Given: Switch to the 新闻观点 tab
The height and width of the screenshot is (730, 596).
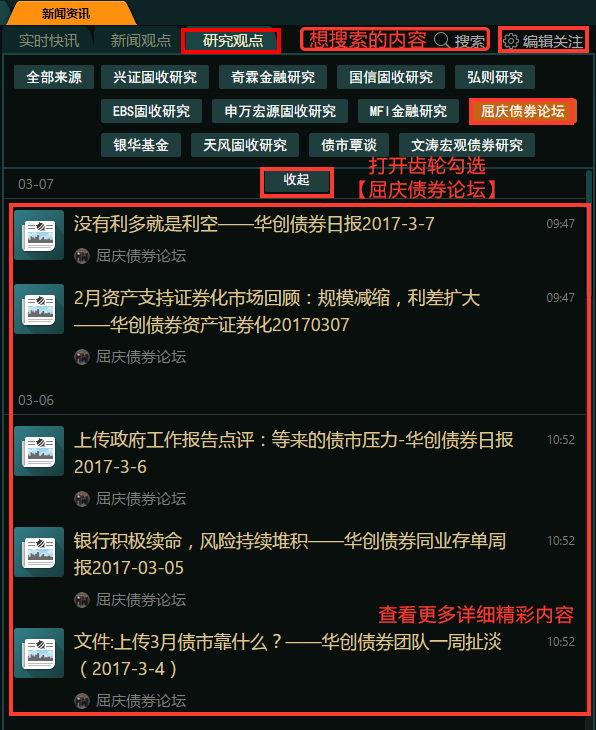Looking at the screenshot, I should [141, 41].
